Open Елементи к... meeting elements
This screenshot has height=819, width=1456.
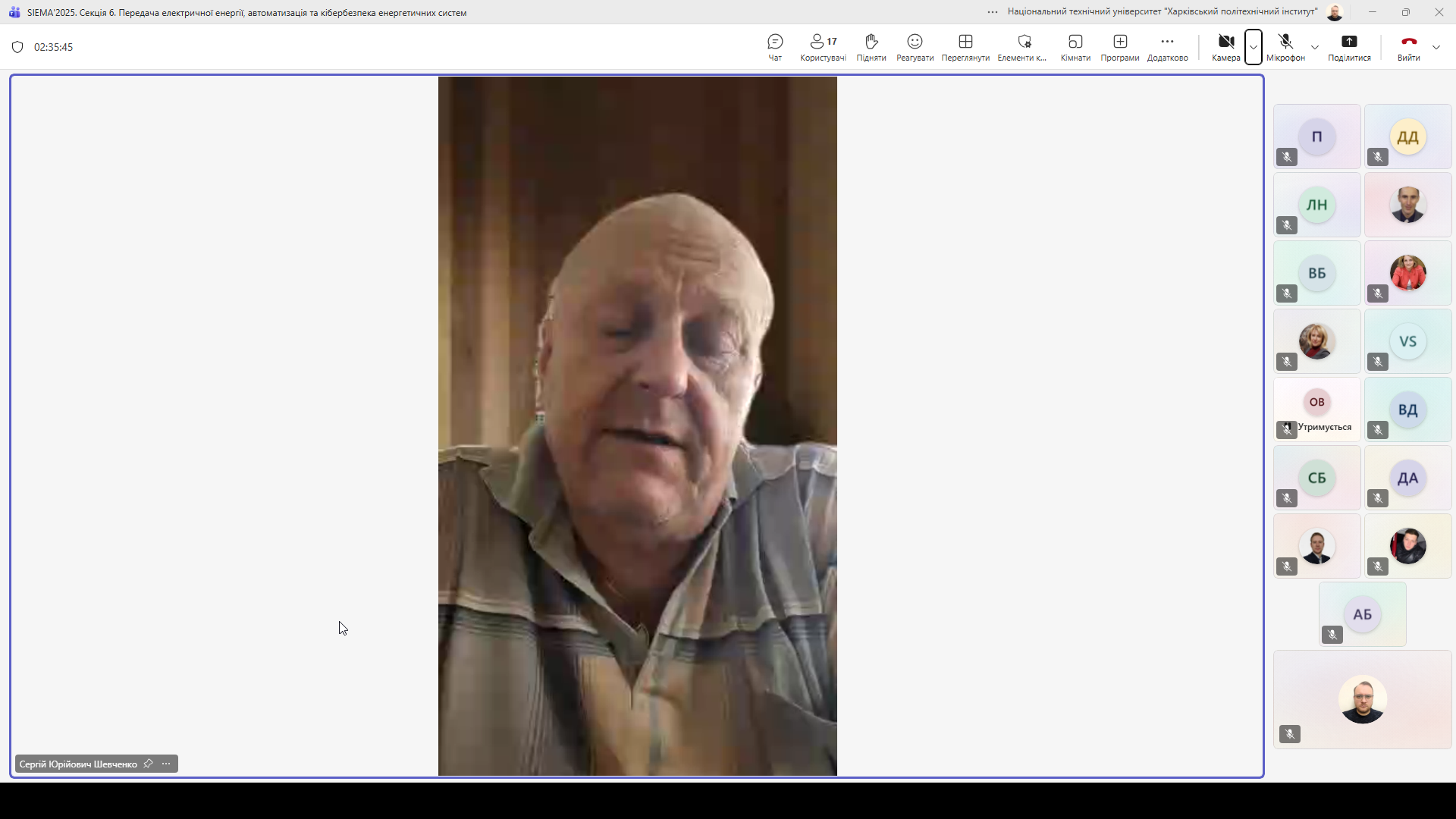1022,46
